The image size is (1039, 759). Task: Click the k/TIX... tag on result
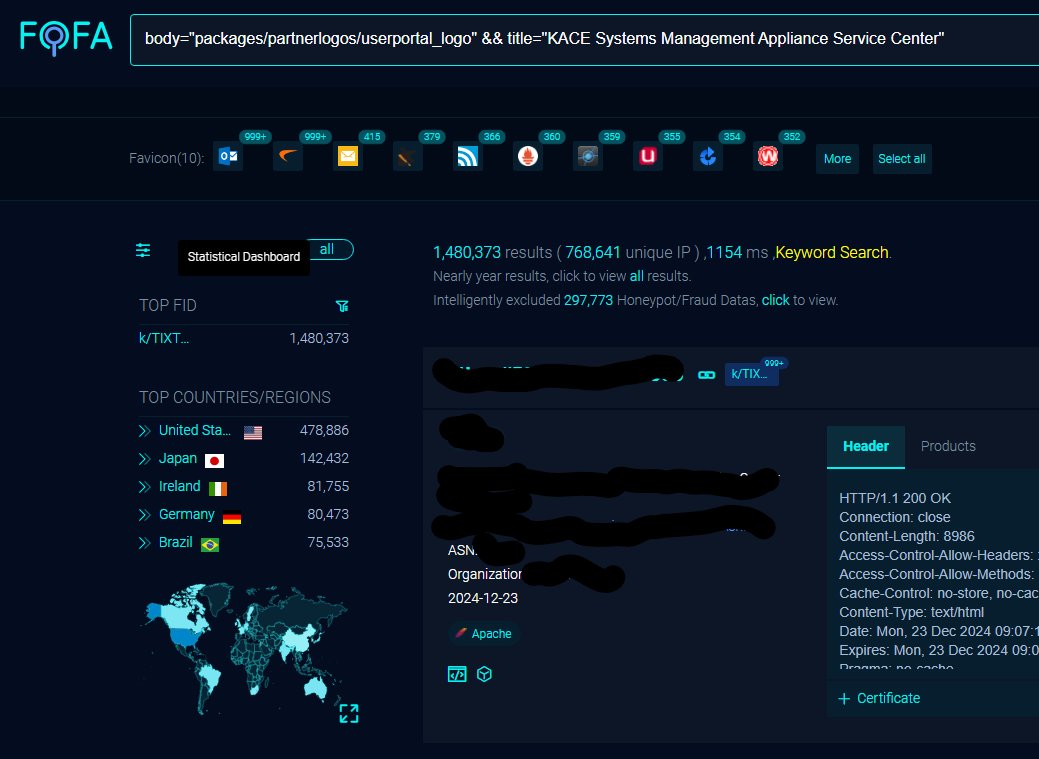[751, 374]
